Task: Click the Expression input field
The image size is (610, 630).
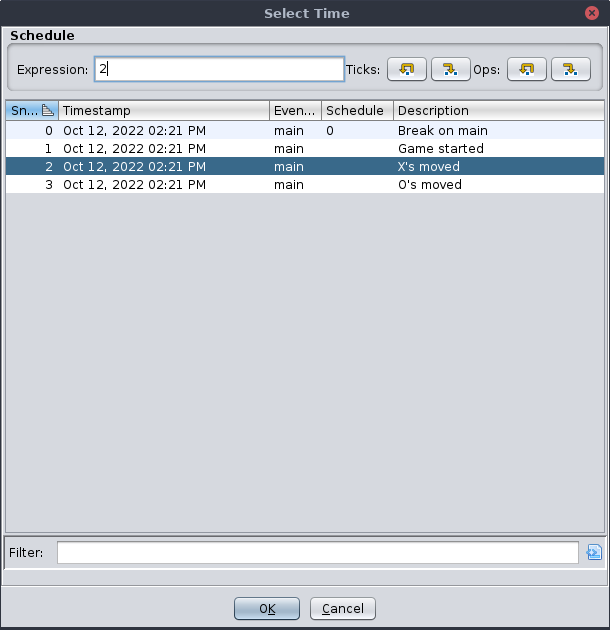Action: coord(219,69)
